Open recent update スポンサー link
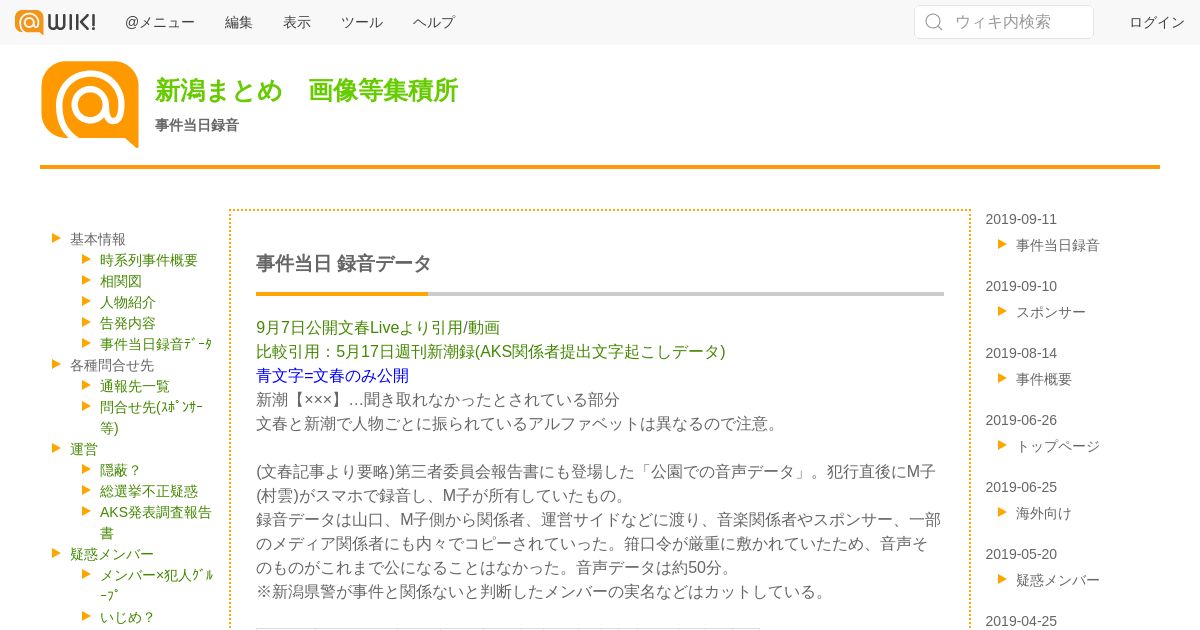 point(1051,312)
